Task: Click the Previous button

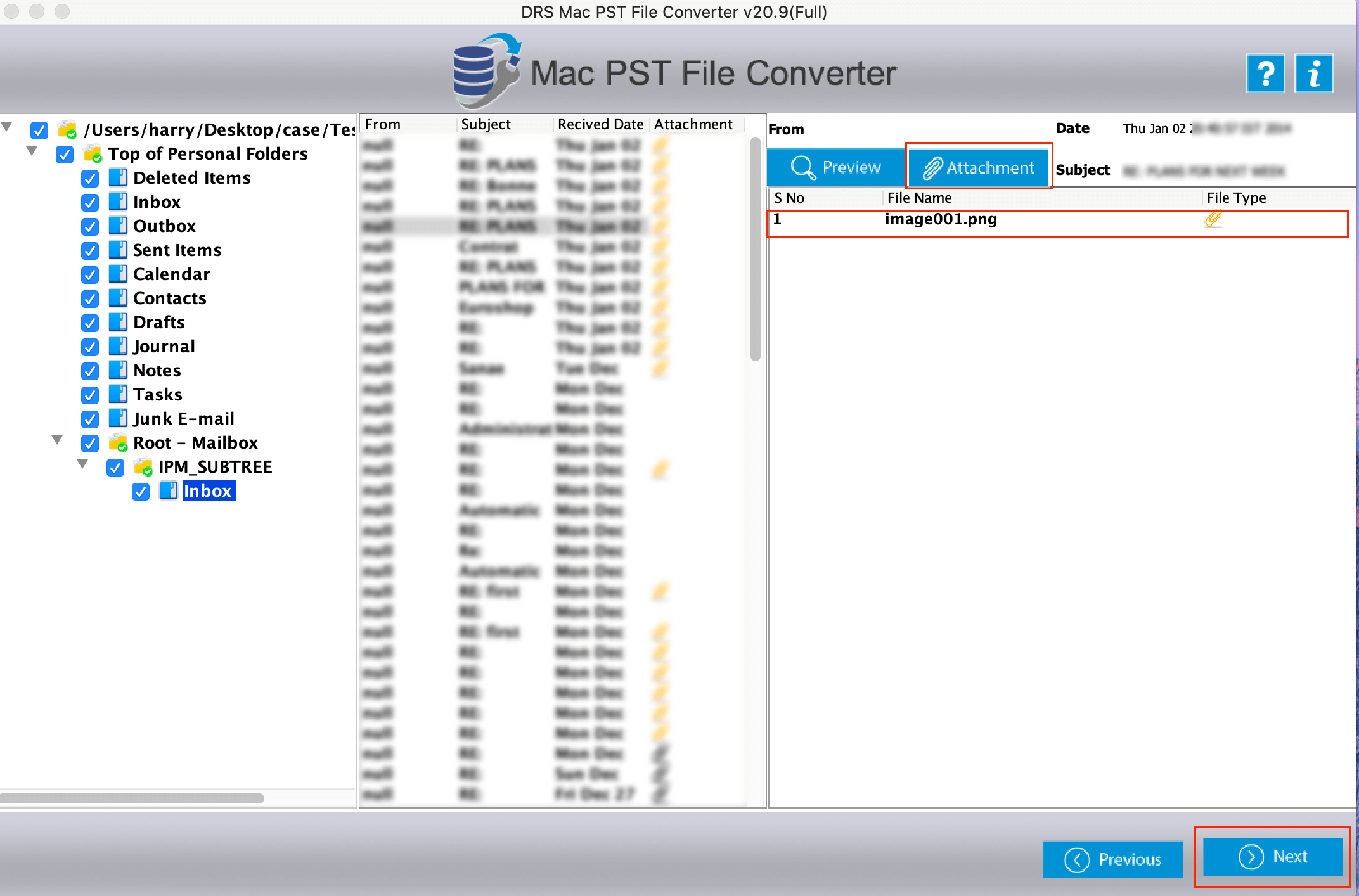Action: [1113, 859]
